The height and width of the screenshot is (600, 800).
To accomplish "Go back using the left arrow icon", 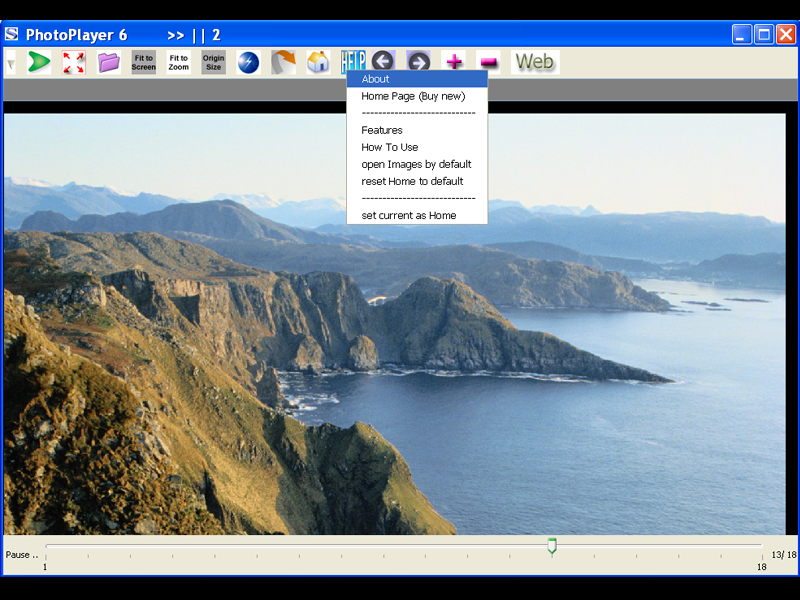I will click(x=383, y=61).
